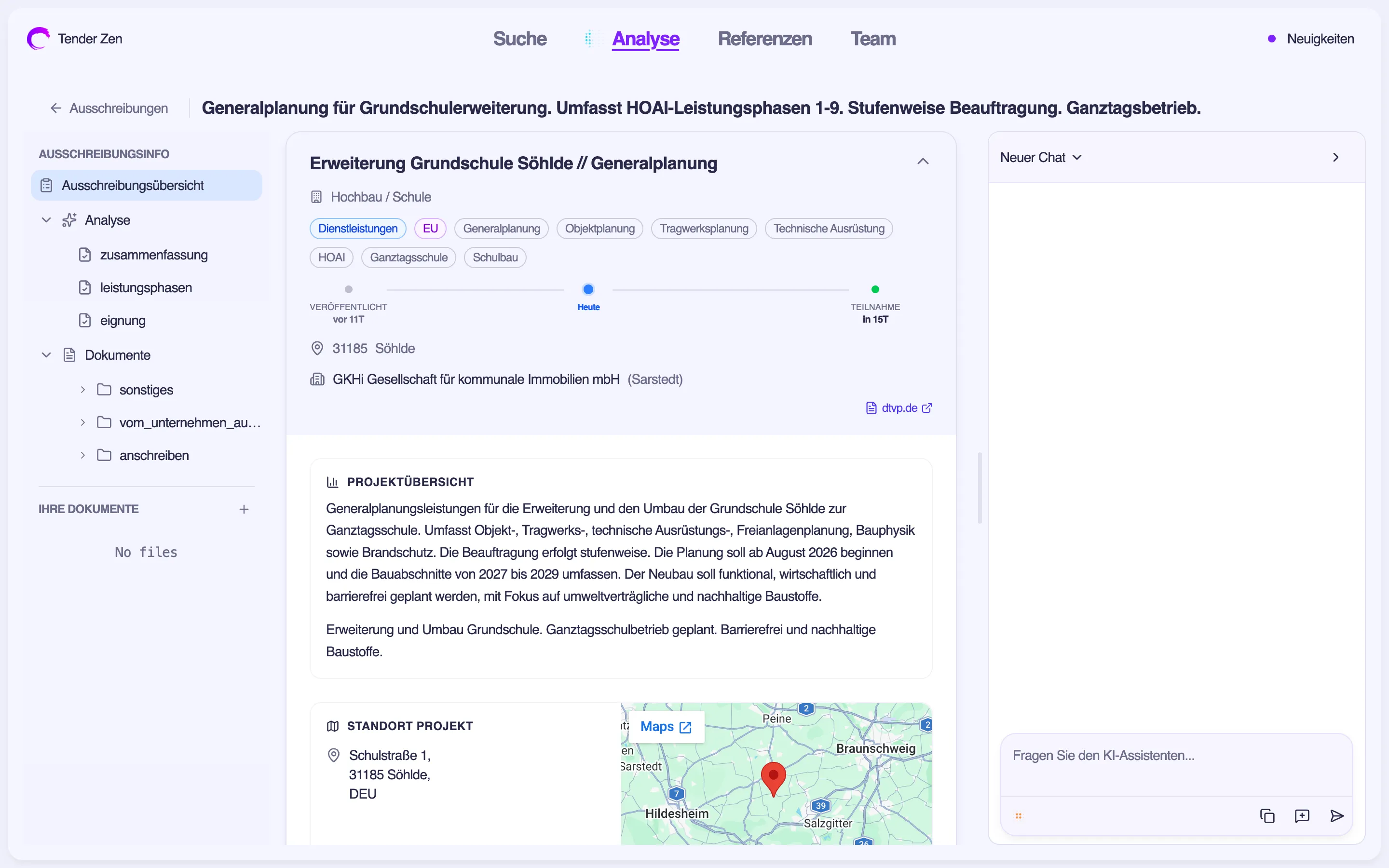The image size is (1389, 868).
Task: Click the map icon beside STANDORT PROJEKT
Action: [333, 726]
